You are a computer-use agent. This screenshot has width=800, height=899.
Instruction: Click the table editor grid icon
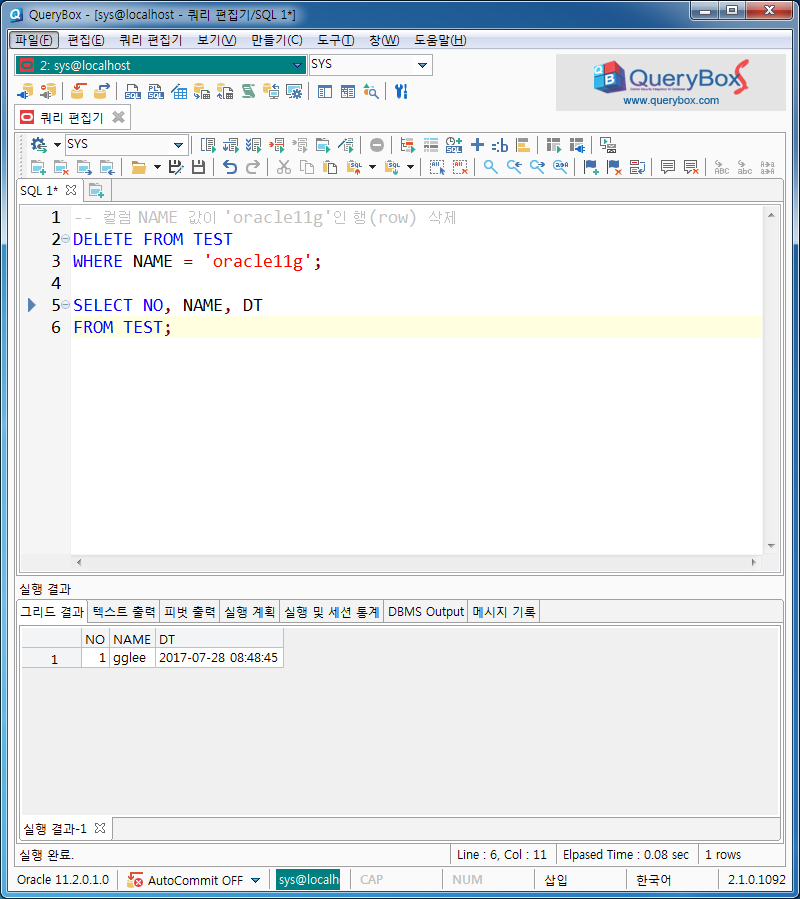(x=179, y=92)
